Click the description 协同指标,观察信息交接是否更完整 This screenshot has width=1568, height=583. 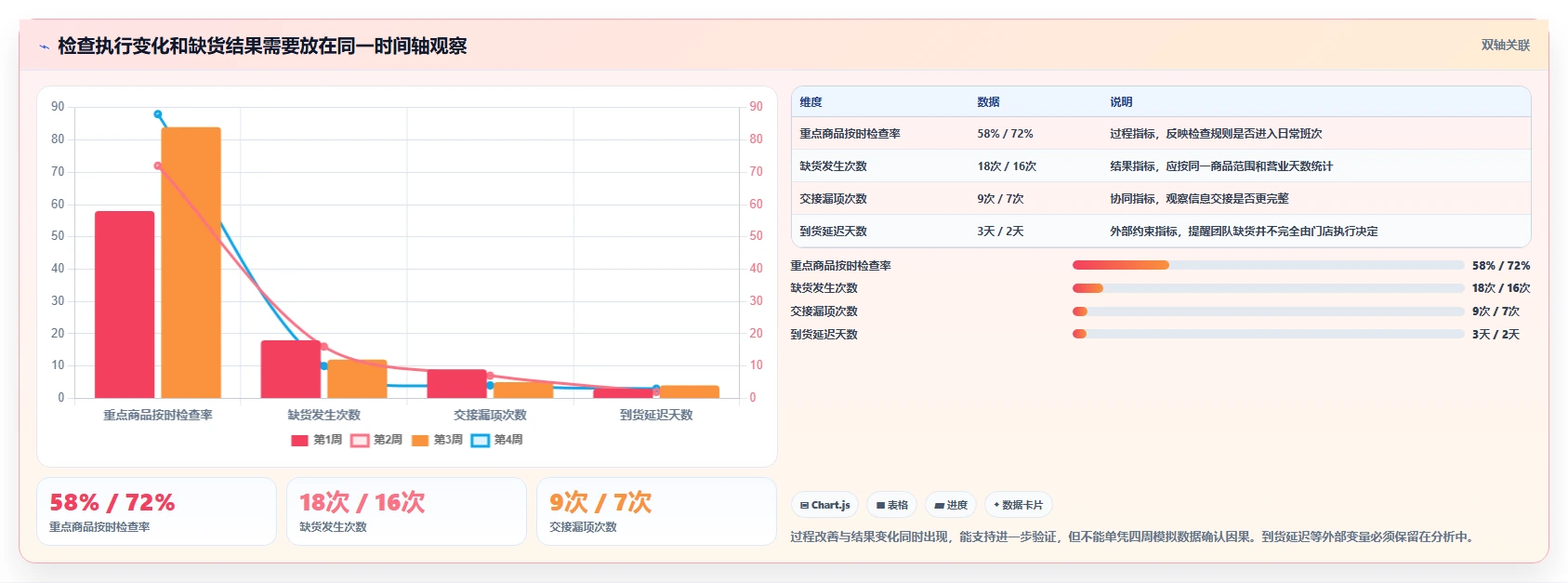coord(1199,199)
